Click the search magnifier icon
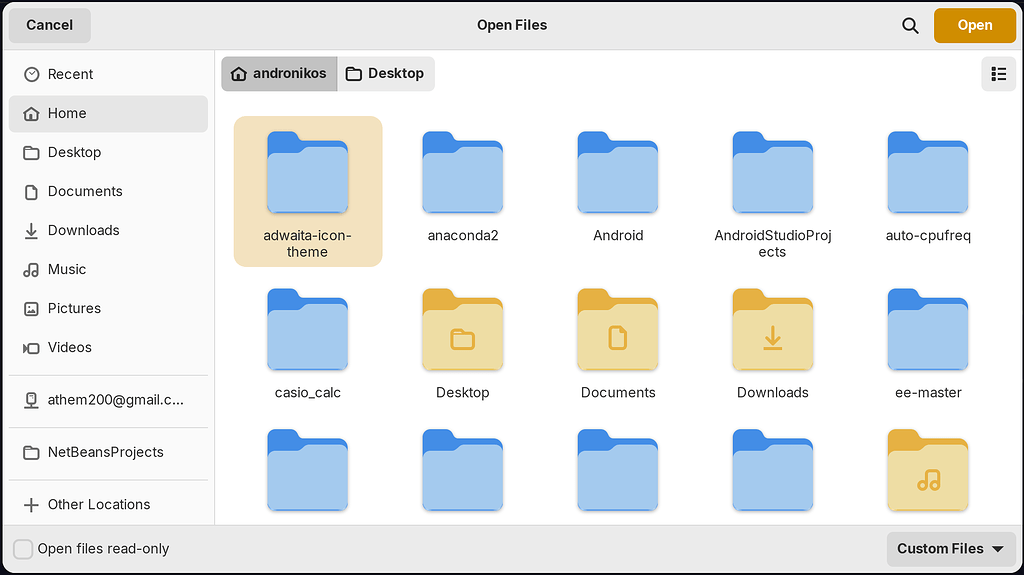 coord(910,25)
